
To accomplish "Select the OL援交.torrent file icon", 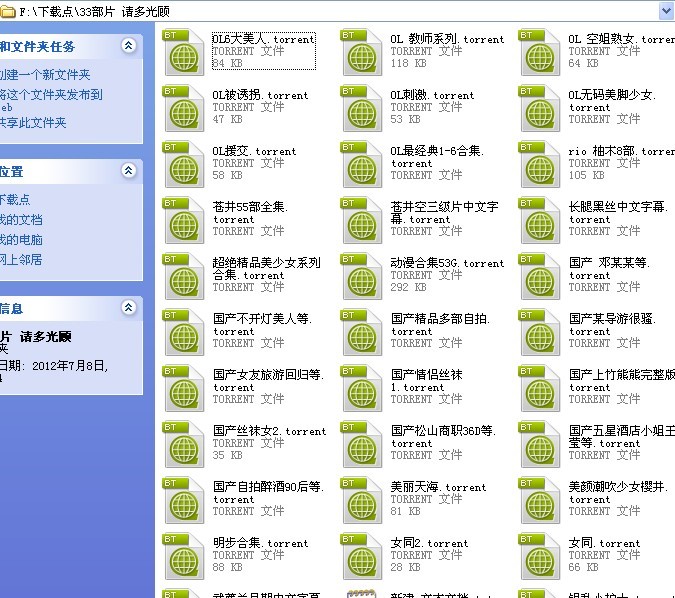I will [184, 164].
